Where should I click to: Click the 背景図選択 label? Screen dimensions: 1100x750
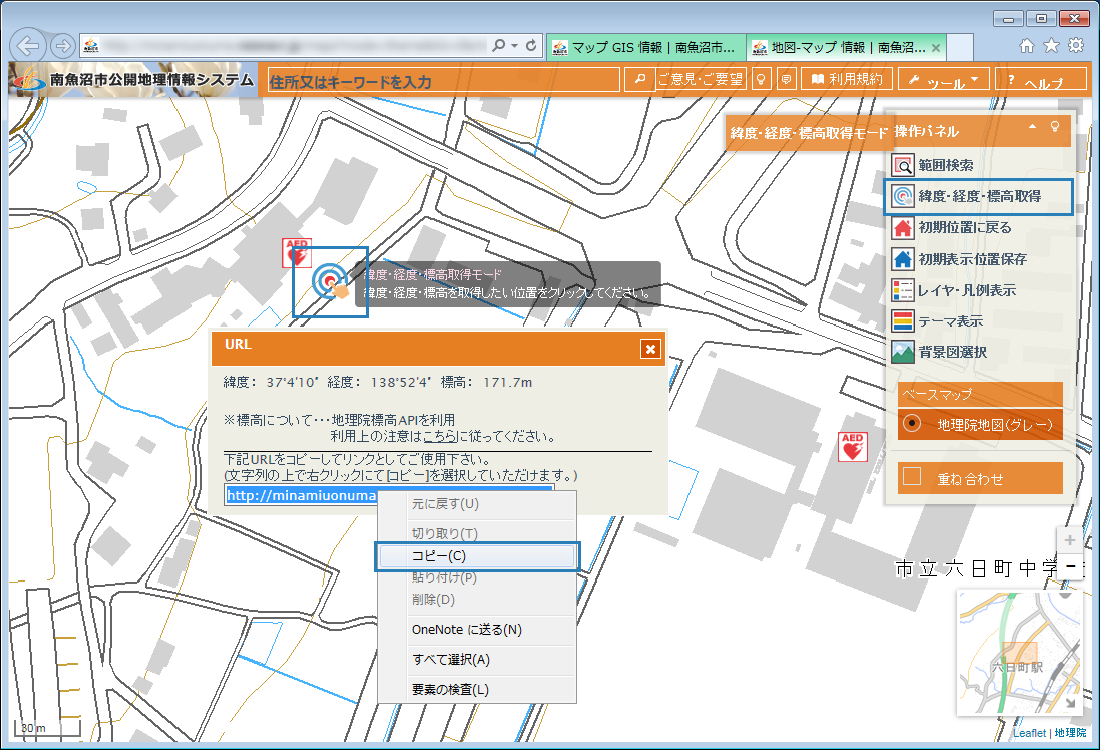click(x=953, y=352)
